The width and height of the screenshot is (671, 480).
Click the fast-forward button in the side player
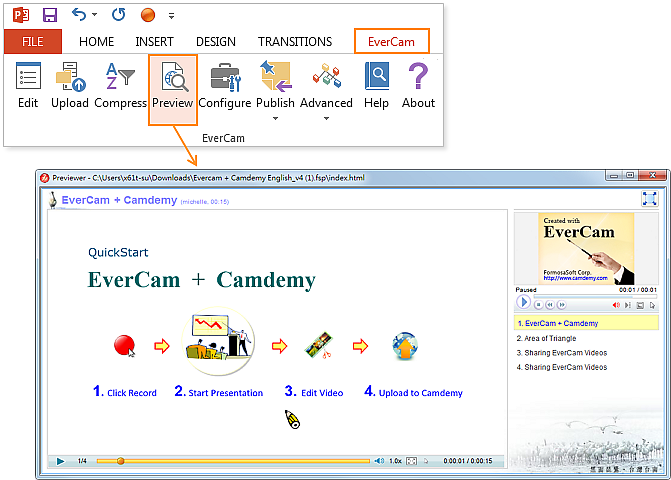pos(561,305)
